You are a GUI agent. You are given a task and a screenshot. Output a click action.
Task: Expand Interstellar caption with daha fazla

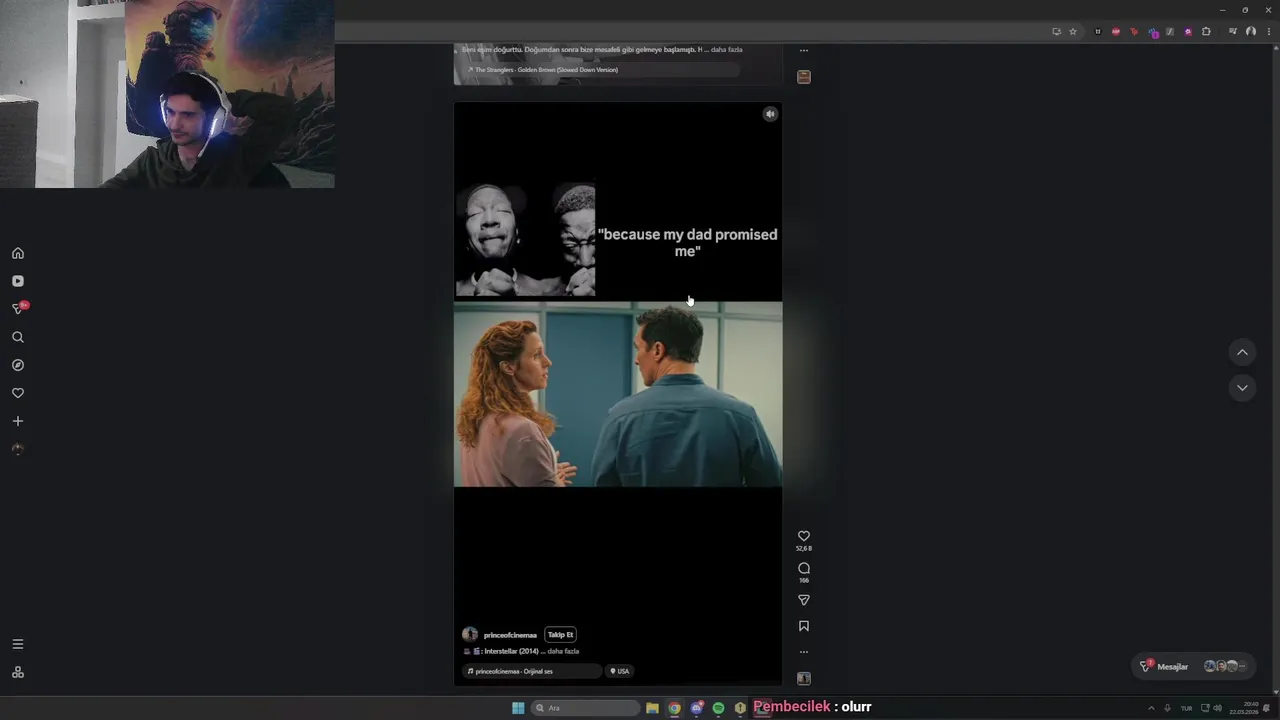point(563,651)
